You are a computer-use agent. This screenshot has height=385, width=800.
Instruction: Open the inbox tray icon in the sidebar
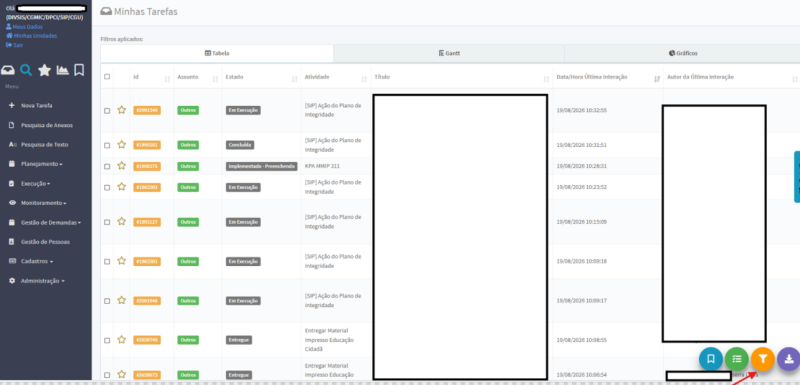(x=8, y=70)
